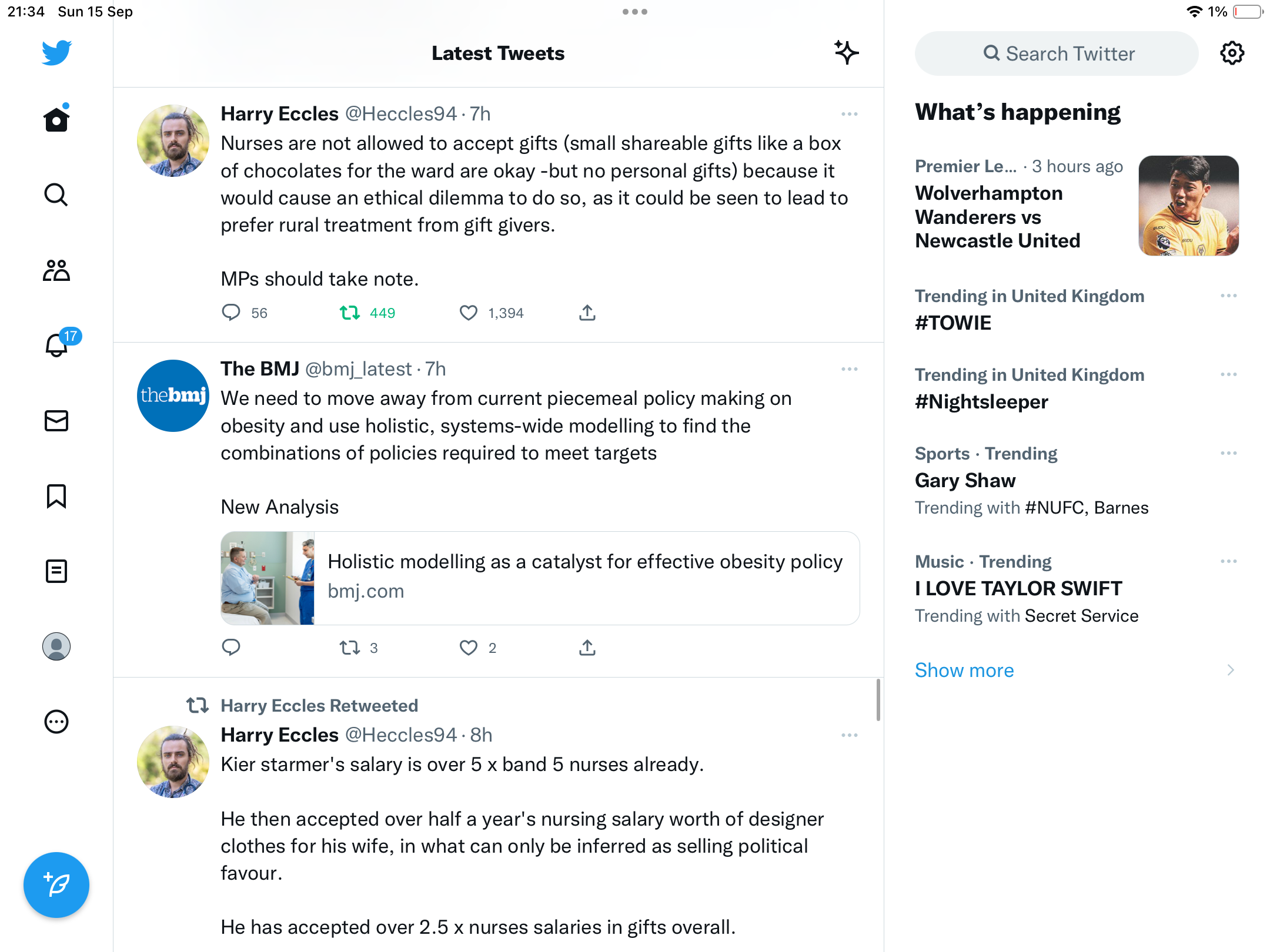Screen dimensions: 1270x952
Task: Open Profile avatar icon in sidebar
Action: [56, 646]
